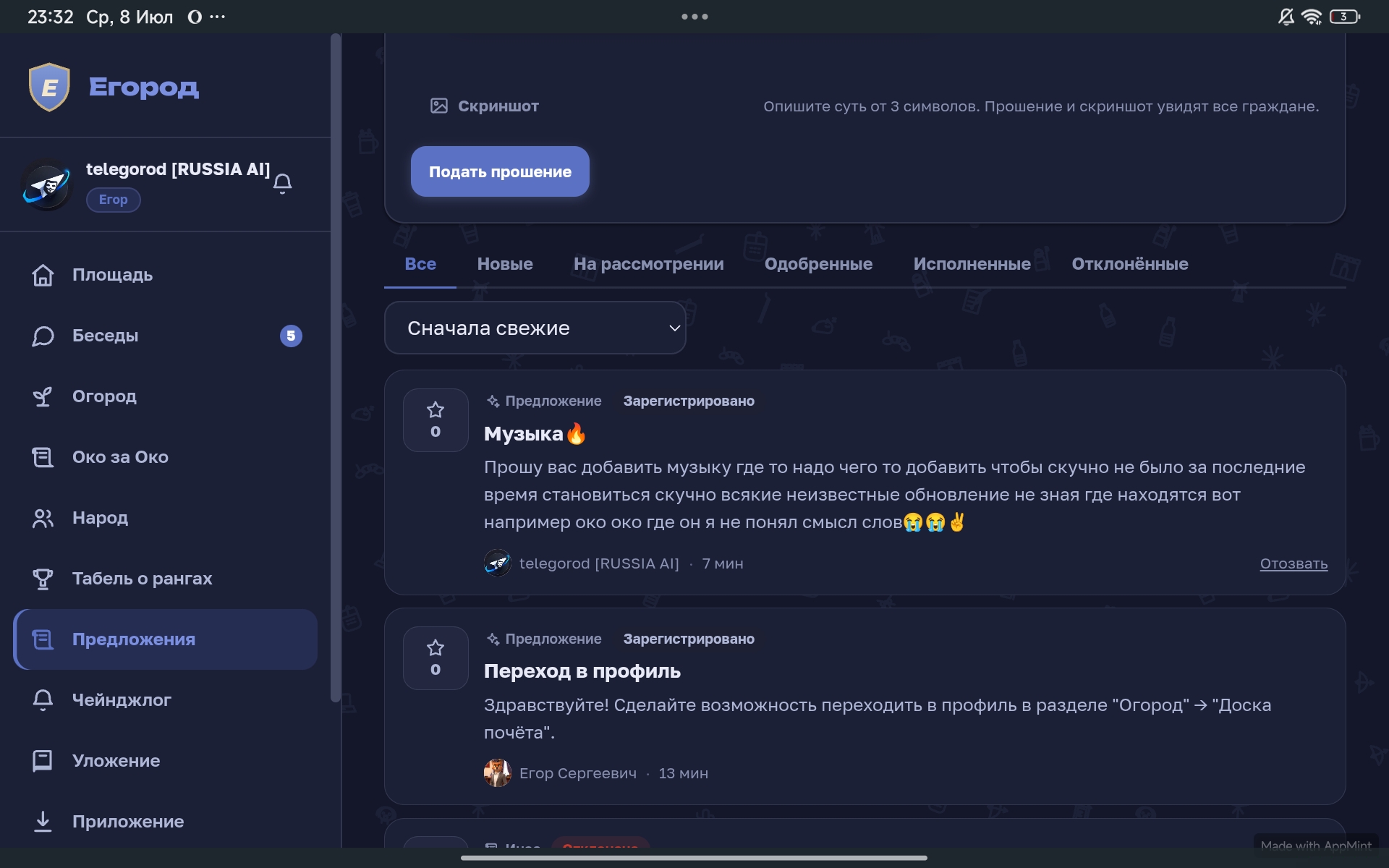Image resolution: width=1389 pixels, height=868 pixels.
Task: Click author name Егор Сергеевич
Action: 578,773
